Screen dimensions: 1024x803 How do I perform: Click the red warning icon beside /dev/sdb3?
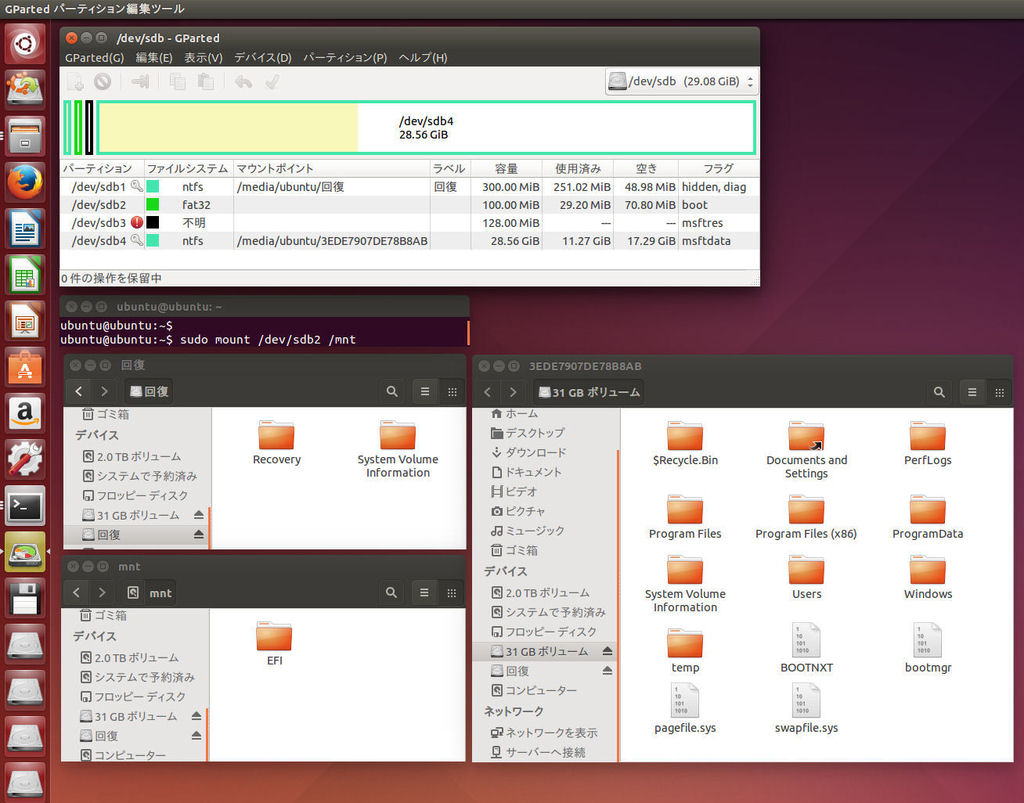click(x=136, y=223)
